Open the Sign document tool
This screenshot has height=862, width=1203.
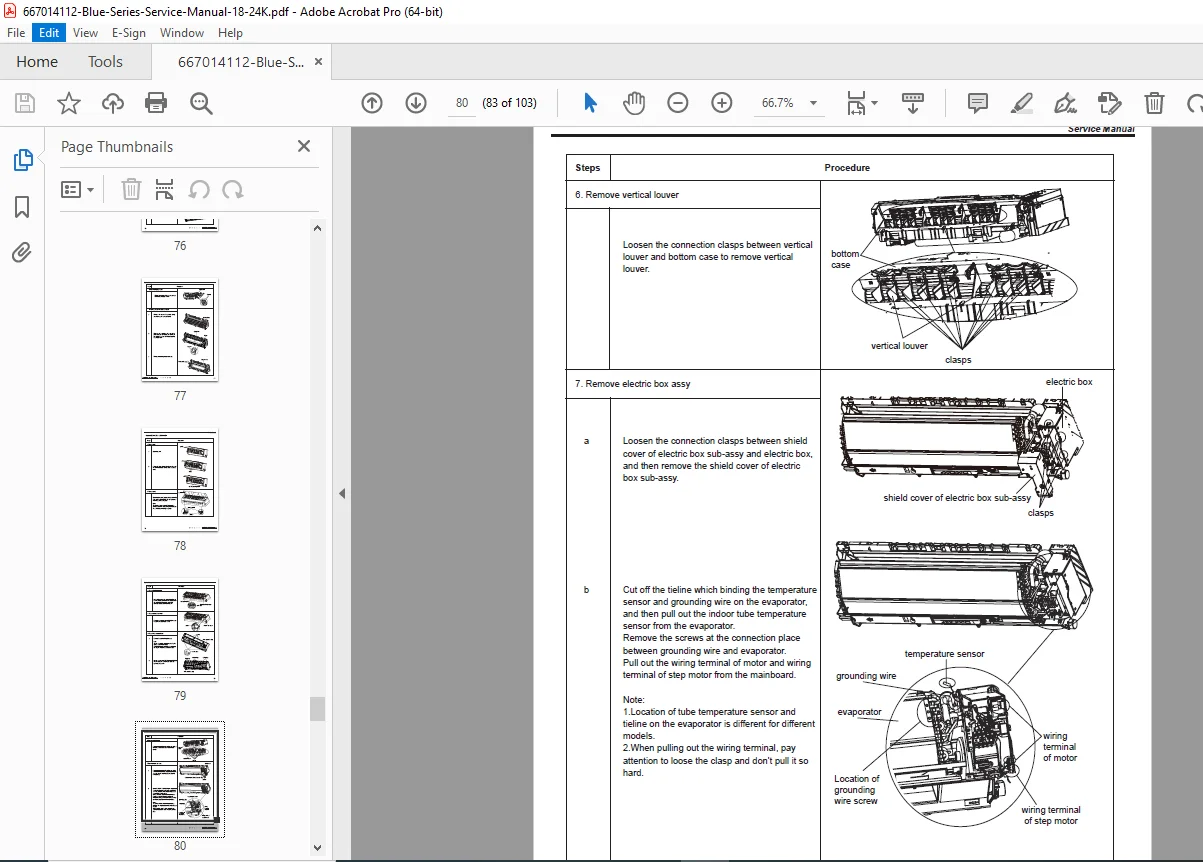(x=1066, y=102)
